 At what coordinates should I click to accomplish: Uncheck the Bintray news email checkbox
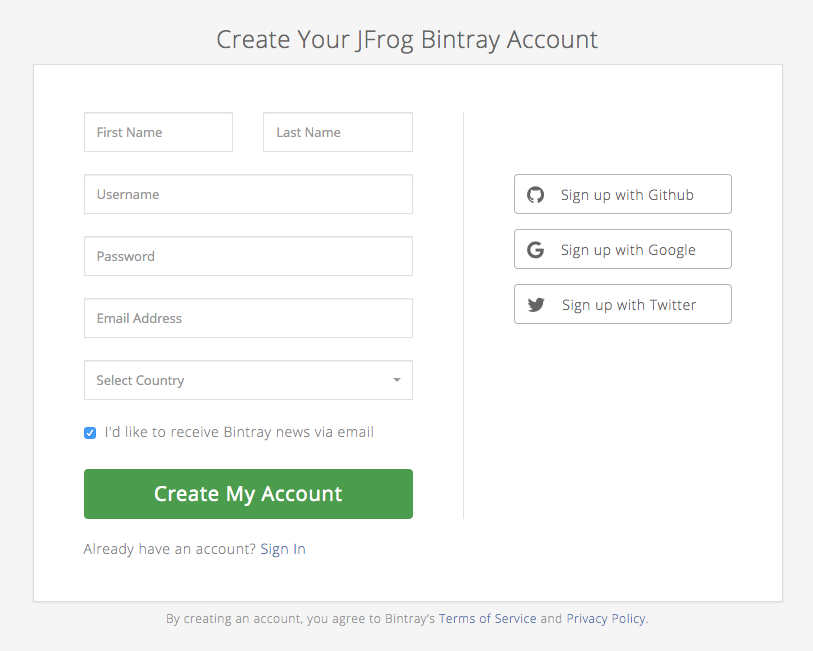[x=90, y=433]
